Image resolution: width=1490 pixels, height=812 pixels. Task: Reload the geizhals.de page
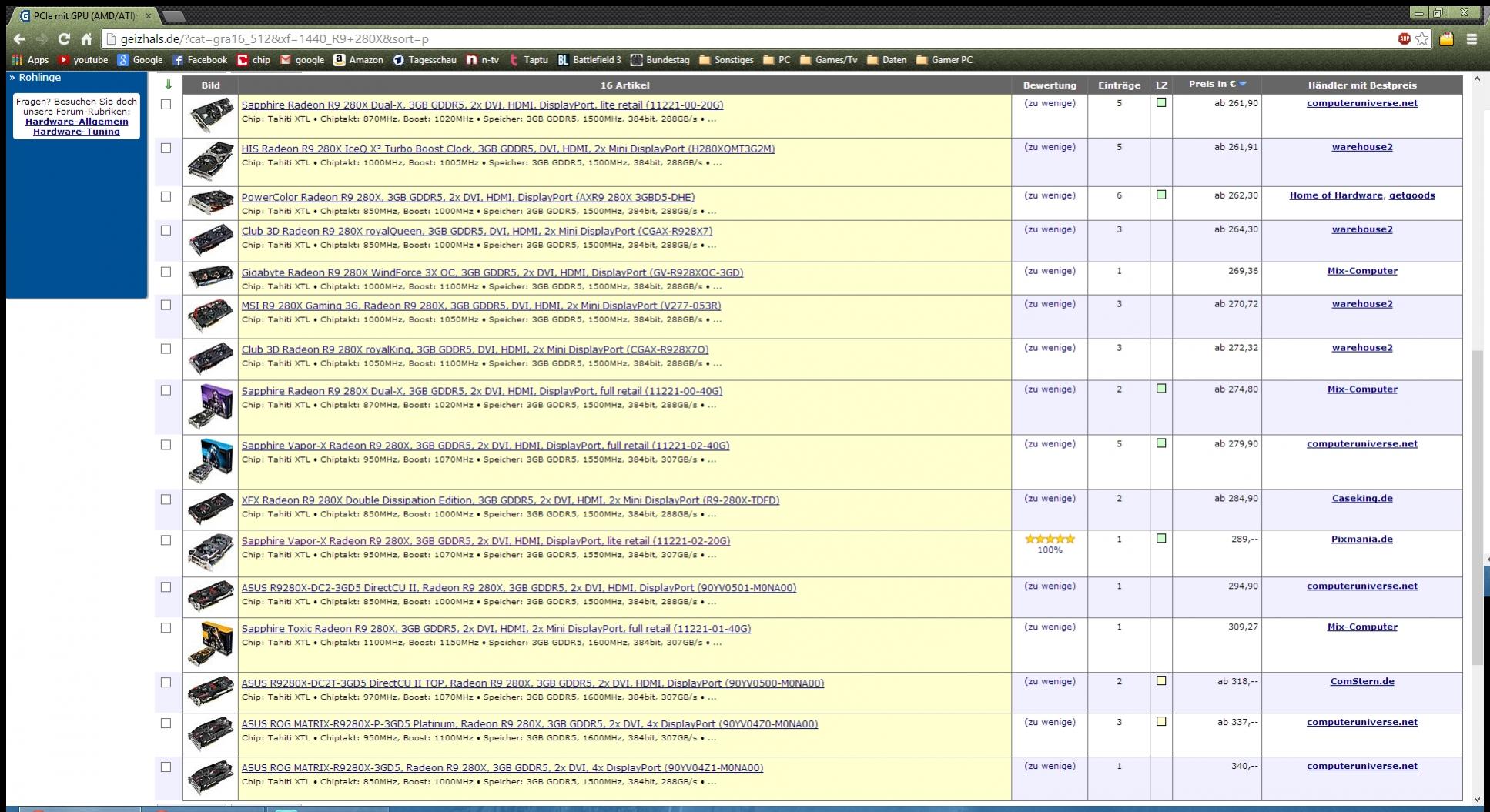64,39
